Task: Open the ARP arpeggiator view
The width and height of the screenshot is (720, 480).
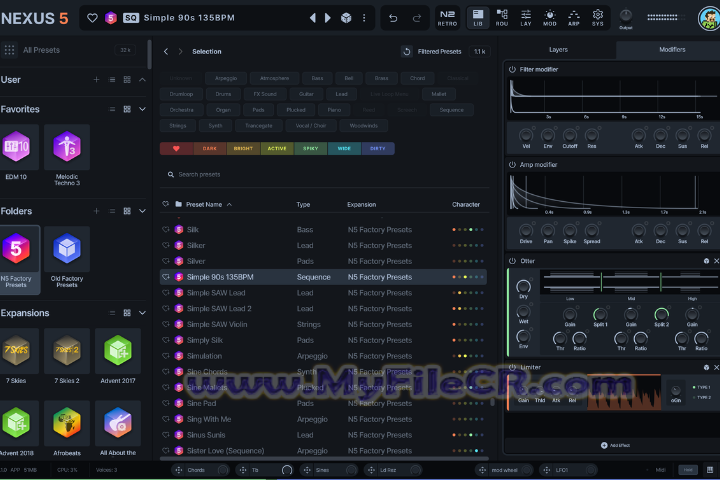Action: [574, 18]
